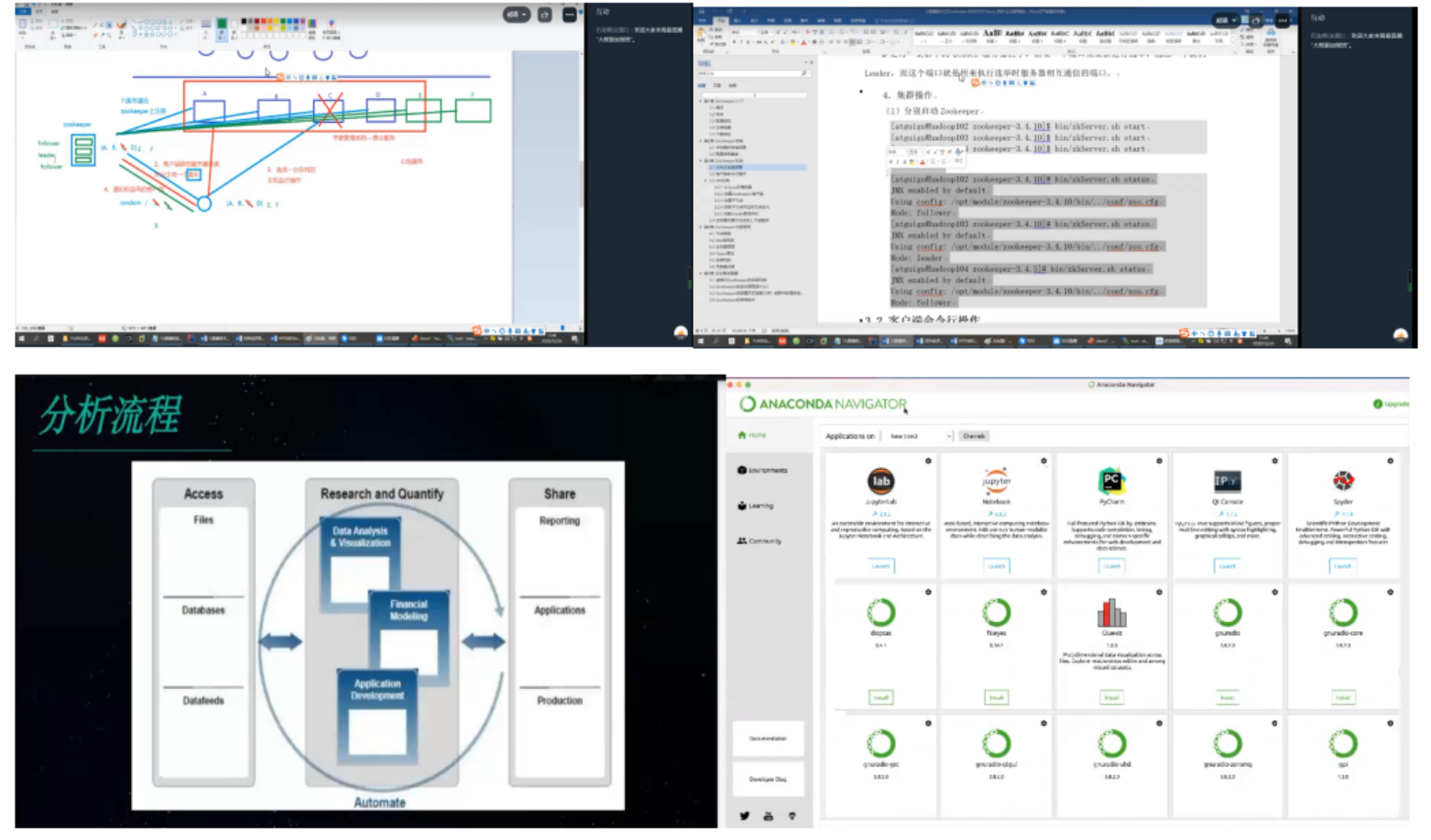Image resolution: width=1431 pixels, height=840 pixels.
Task: Click the PyCharm application icon
Action: [x=1111, y=480]
